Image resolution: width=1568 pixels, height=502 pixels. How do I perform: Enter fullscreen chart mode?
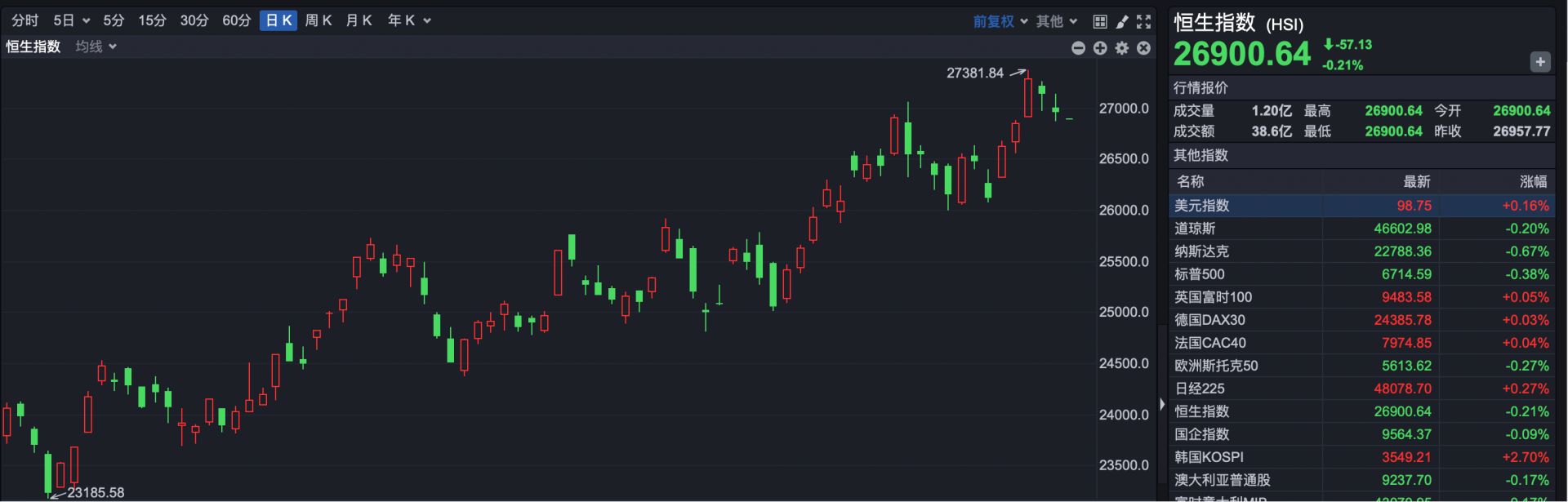coord(1144,21)
